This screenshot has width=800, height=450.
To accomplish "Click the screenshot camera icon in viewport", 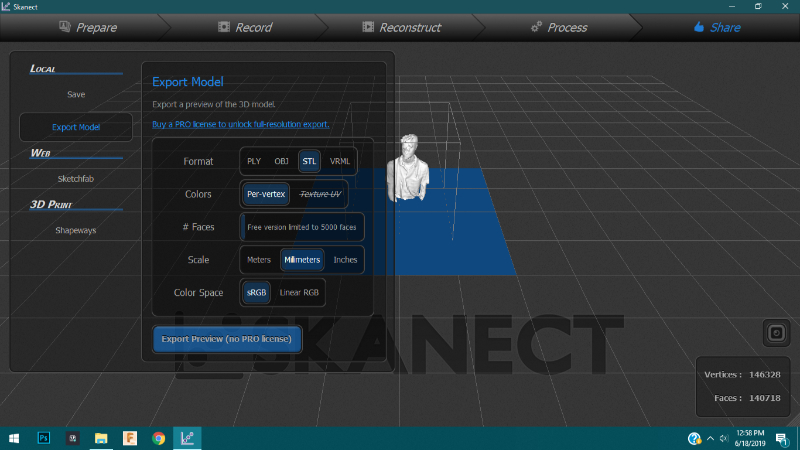I will pos(777,333).
